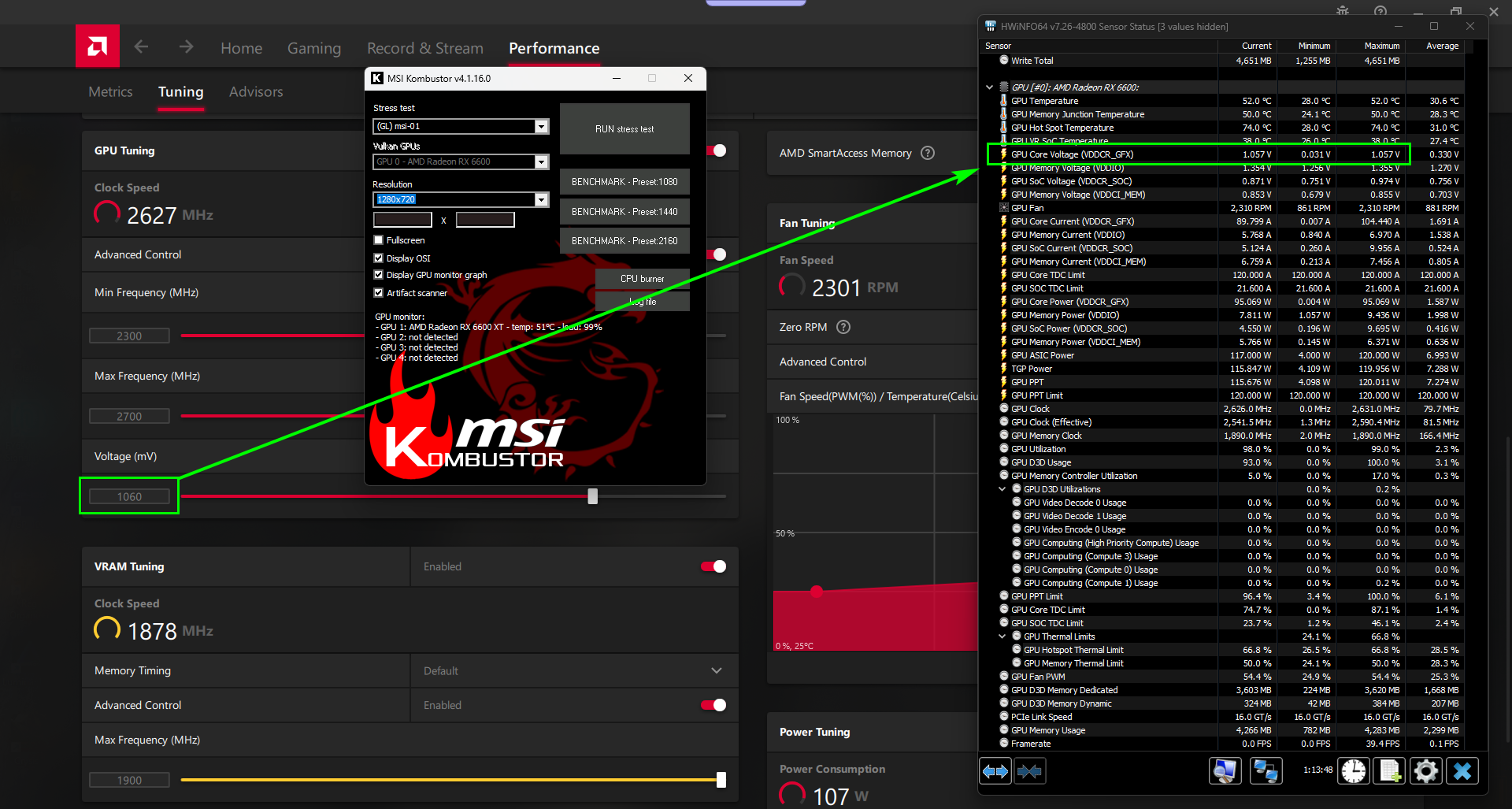Click the Min Frequency 2300 field
The image size is (1512, 809).
[129, 336]
